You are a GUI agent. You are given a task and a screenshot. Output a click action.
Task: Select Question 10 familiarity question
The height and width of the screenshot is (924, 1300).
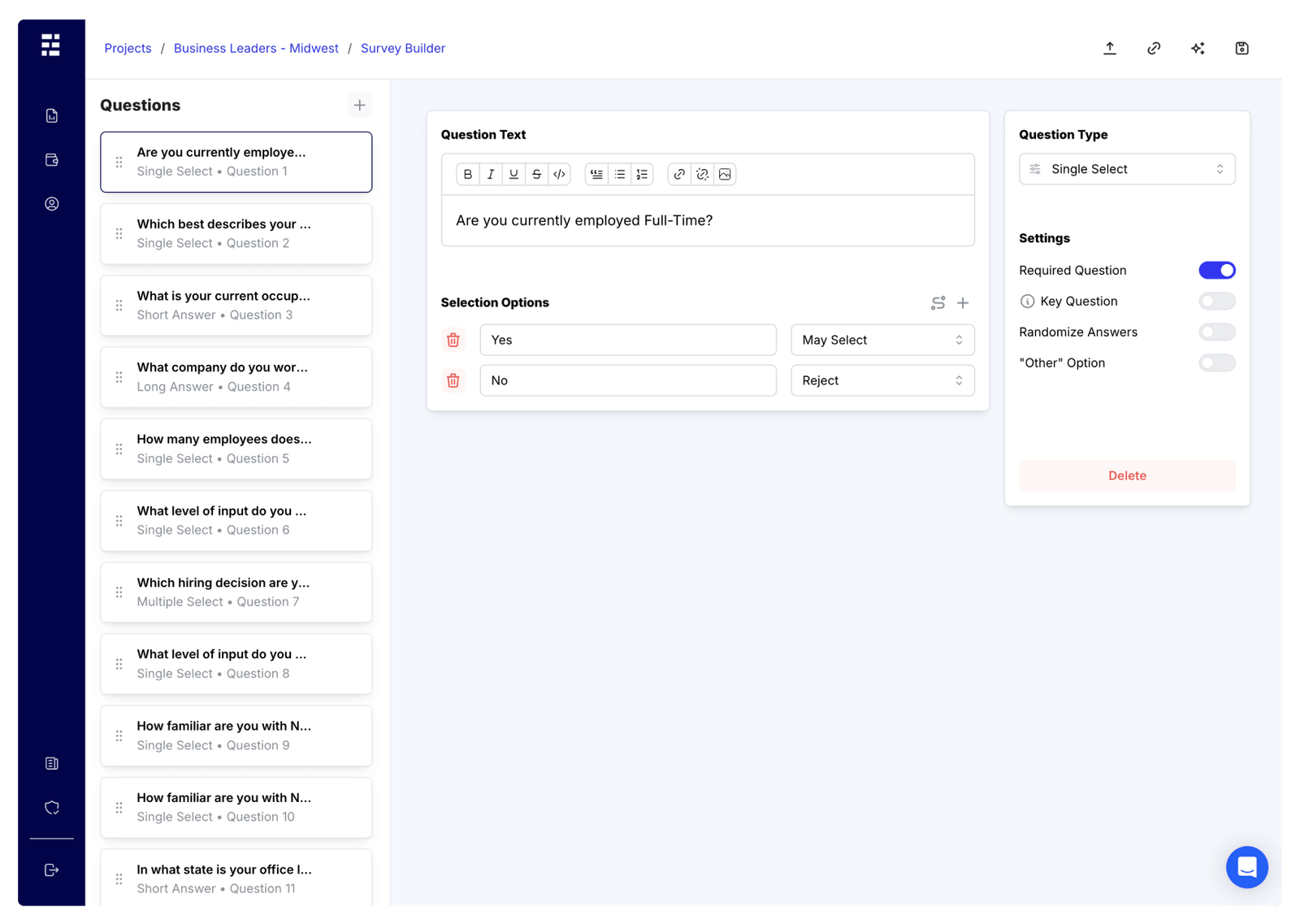click(x=236, y=807)
